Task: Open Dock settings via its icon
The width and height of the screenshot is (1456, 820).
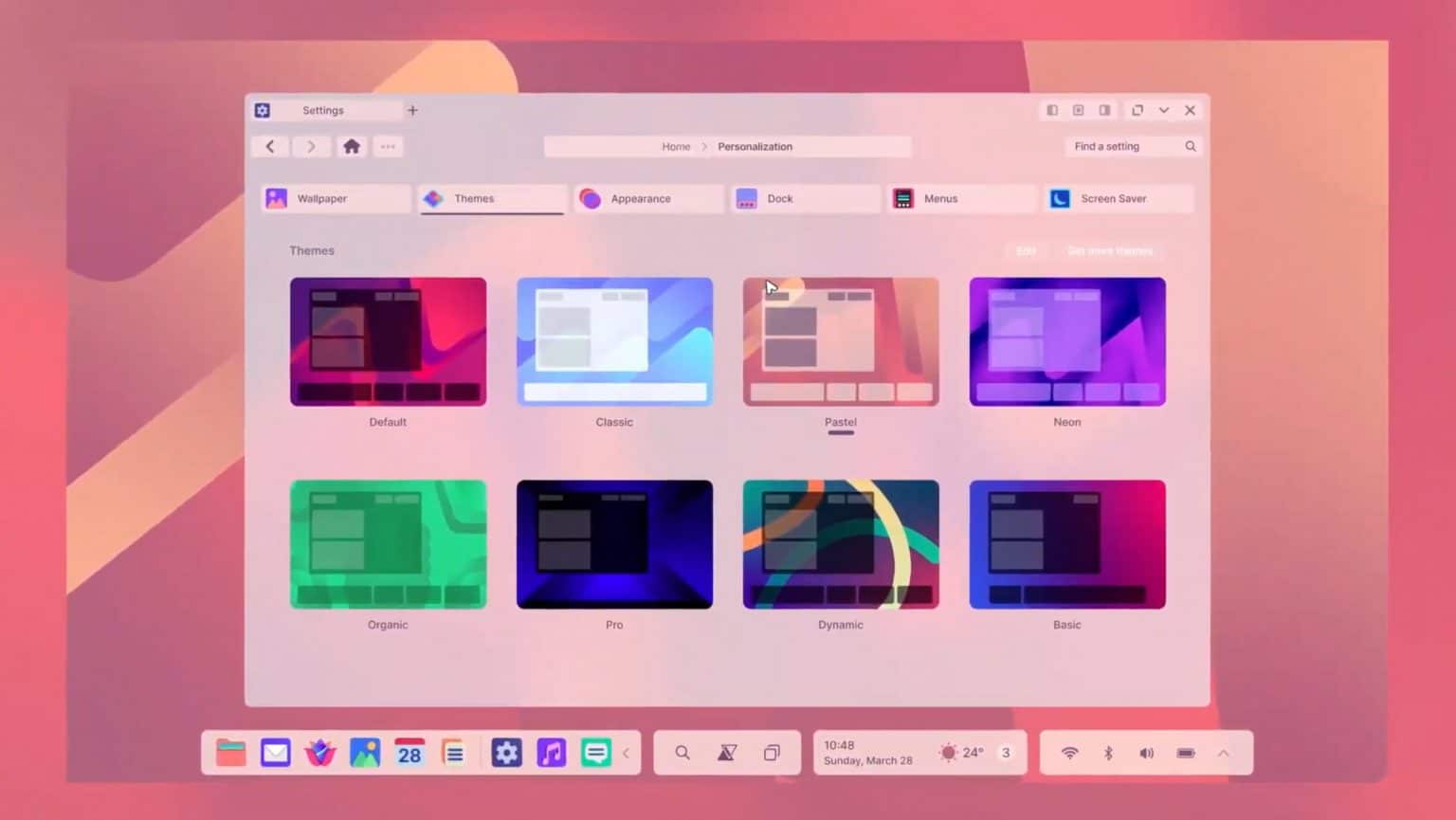Action: [x=746, y=198]
